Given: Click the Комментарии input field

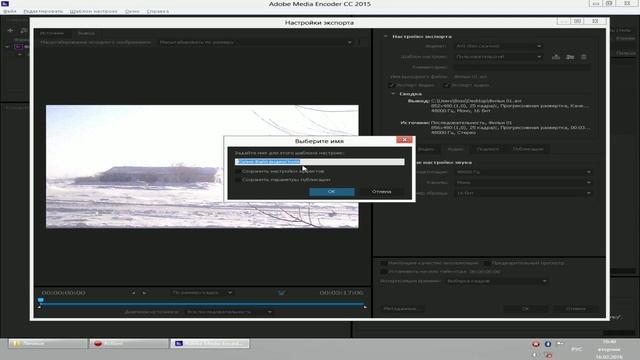Looking at the screenshot, I should [x=522, y=67].
